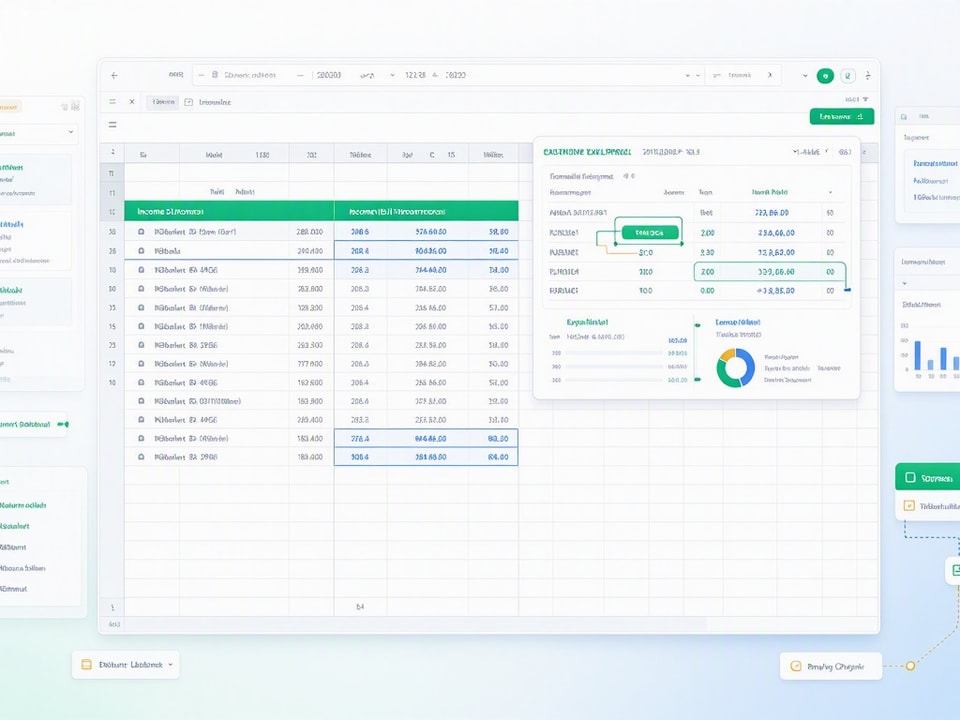This screenshot has width=960, height=720.
Task: Click the third progress bar in popup
Action: pos(613,380)
